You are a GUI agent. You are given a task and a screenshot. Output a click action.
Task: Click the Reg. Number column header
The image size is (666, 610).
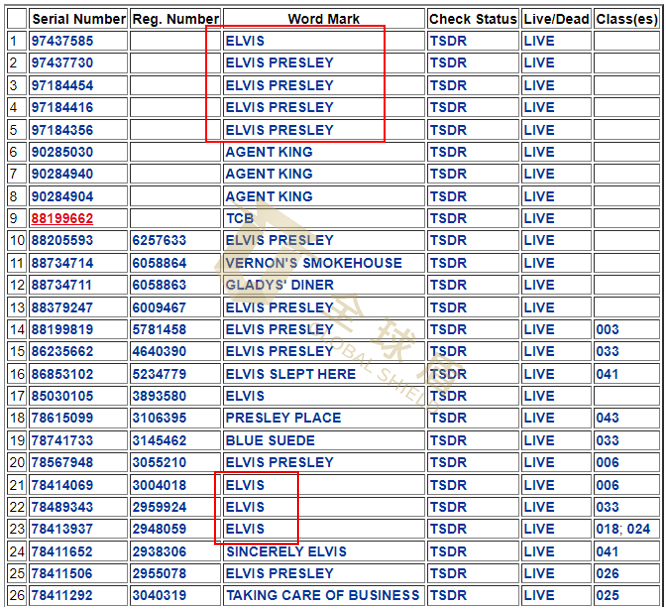click(x=175, y=19)
